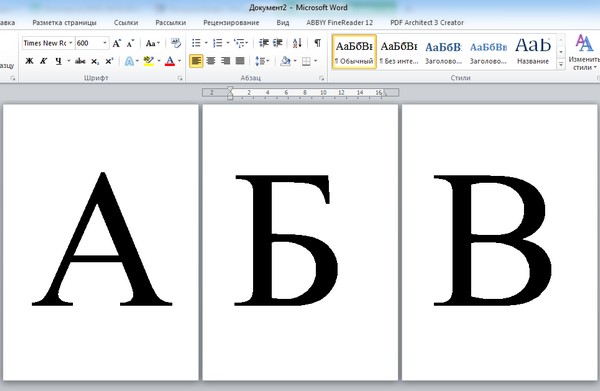Apply the second Заголовок heading style

coord(488,52)
